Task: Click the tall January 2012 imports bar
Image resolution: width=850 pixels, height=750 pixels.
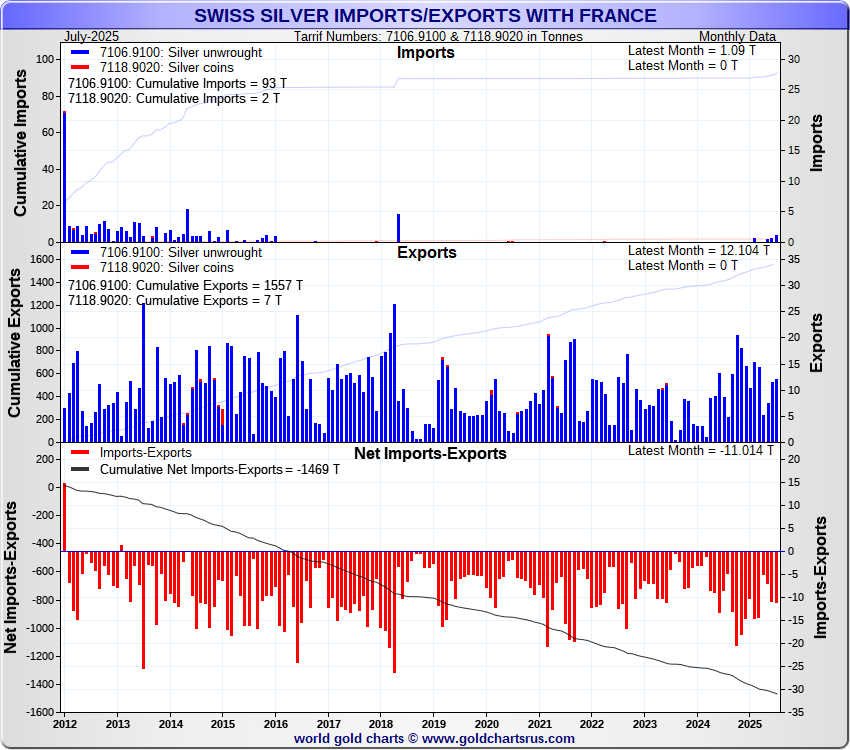Action: 65,177
